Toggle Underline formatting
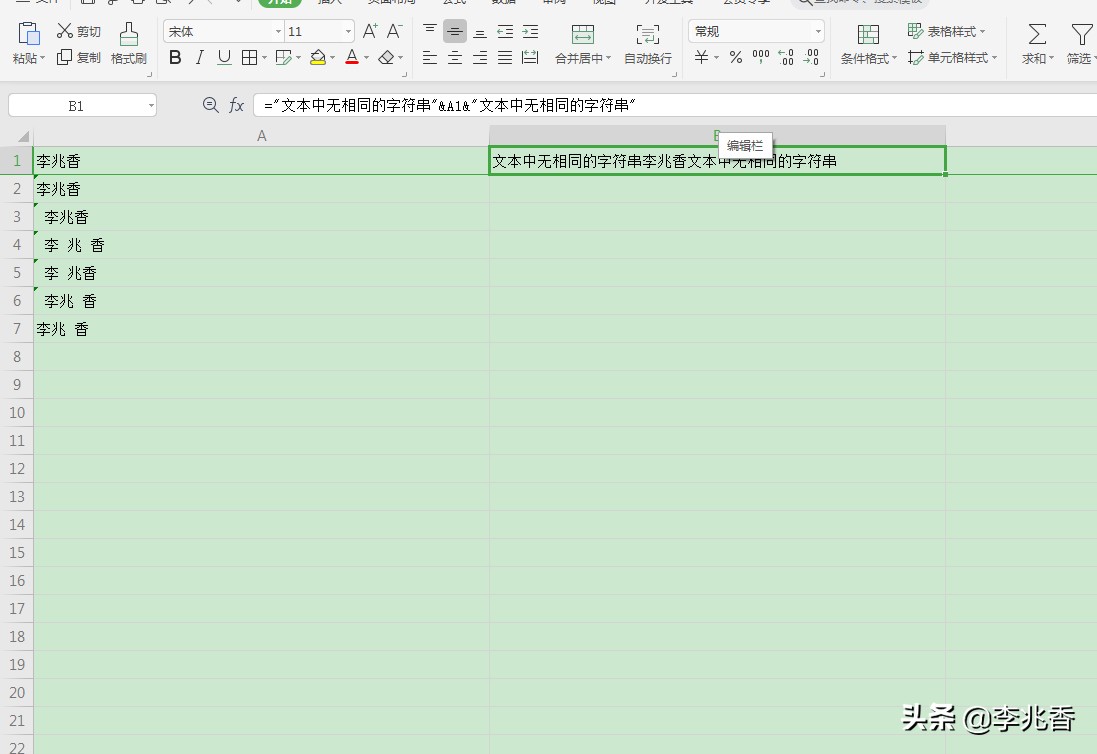This screenshot has height=754, width=1097. pos(224,57)
